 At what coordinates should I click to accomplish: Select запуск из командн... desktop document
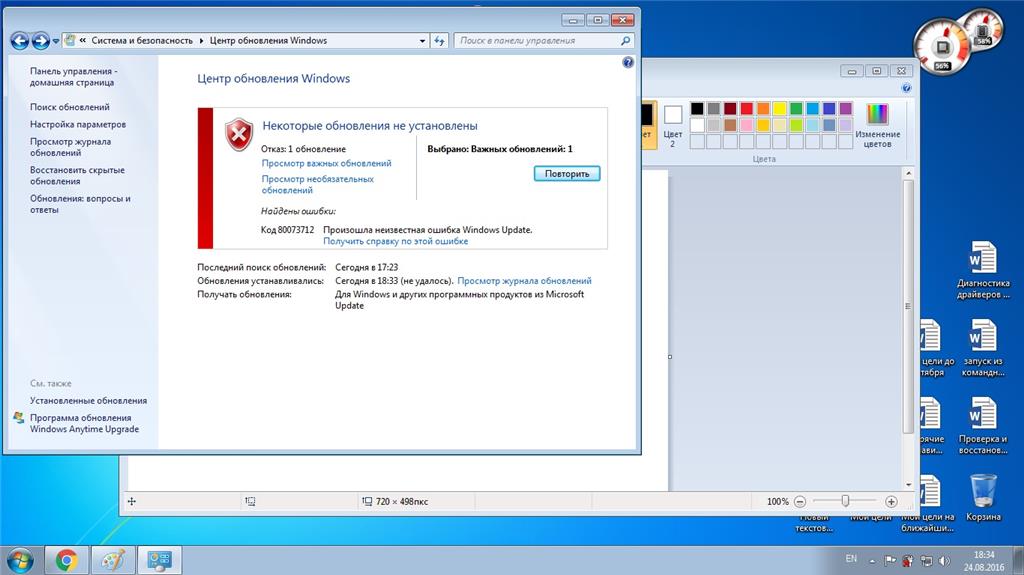click(983, 348)
